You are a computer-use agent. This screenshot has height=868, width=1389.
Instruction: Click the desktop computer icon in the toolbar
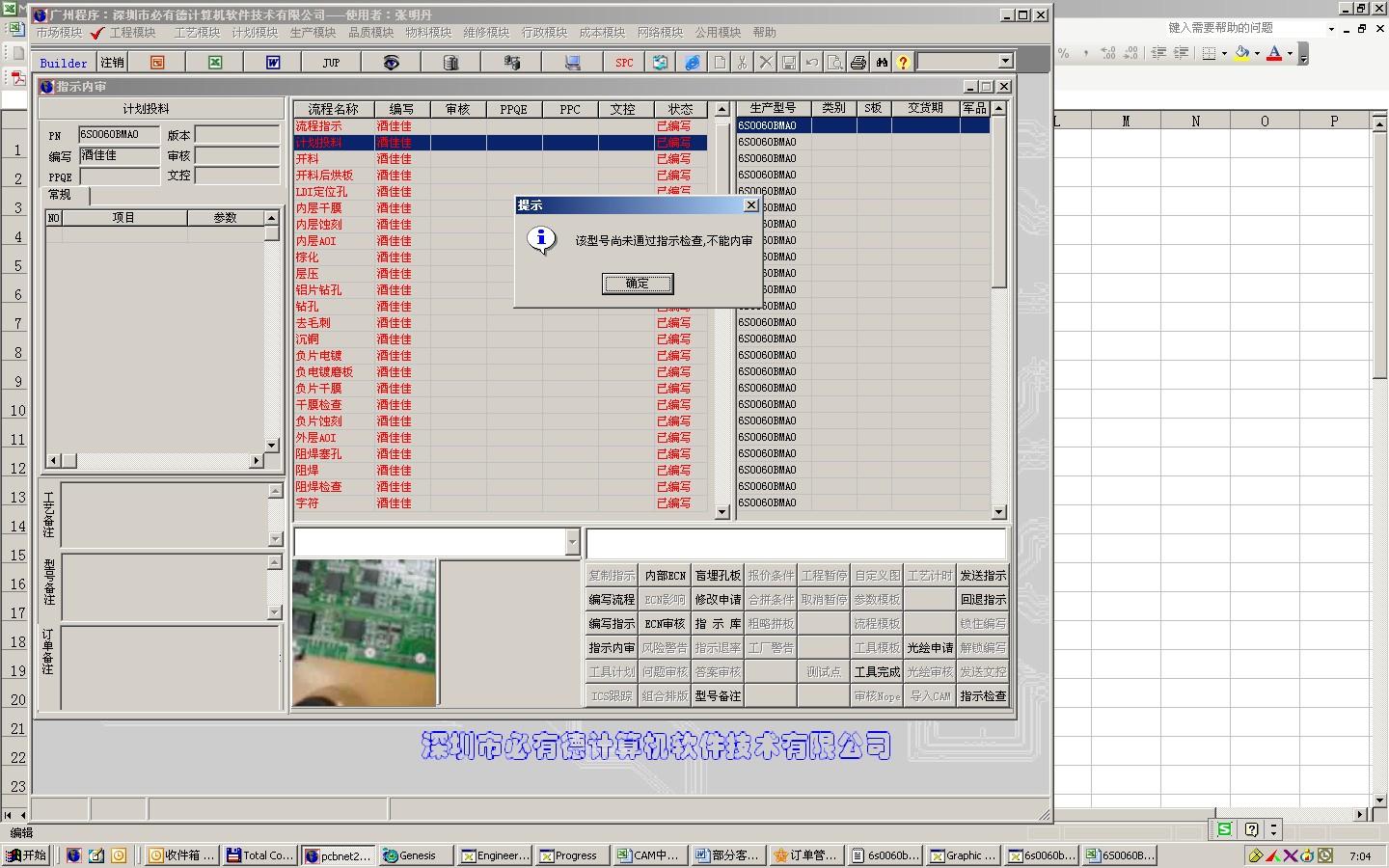coord(572,63)
